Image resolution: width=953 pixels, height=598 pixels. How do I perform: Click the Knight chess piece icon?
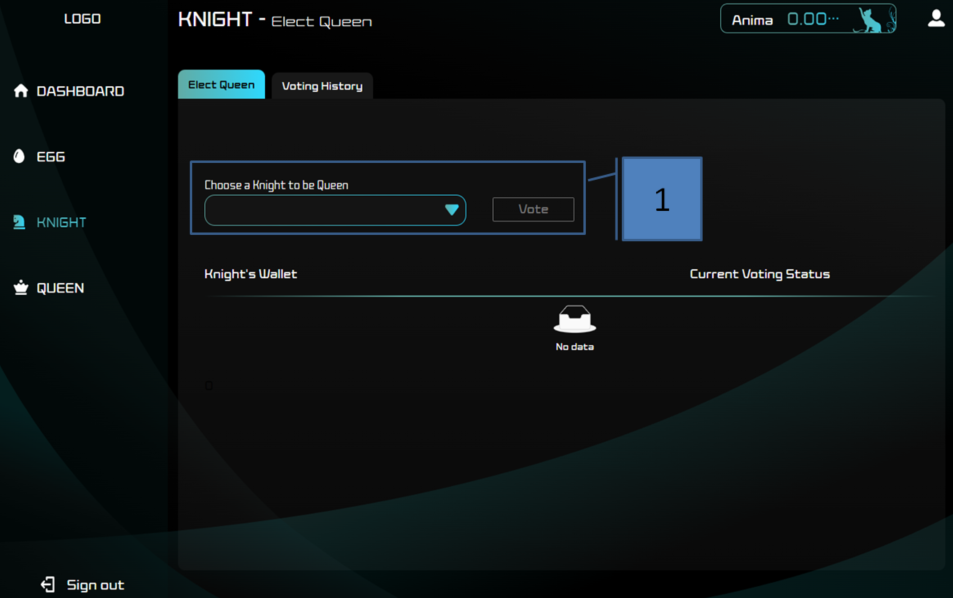pyautogui.click(x=19, y=222)
